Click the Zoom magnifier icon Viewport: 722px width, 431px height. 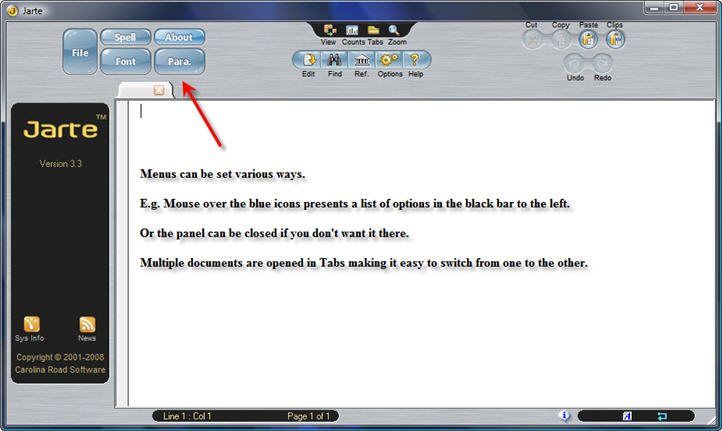click(396, 30)
